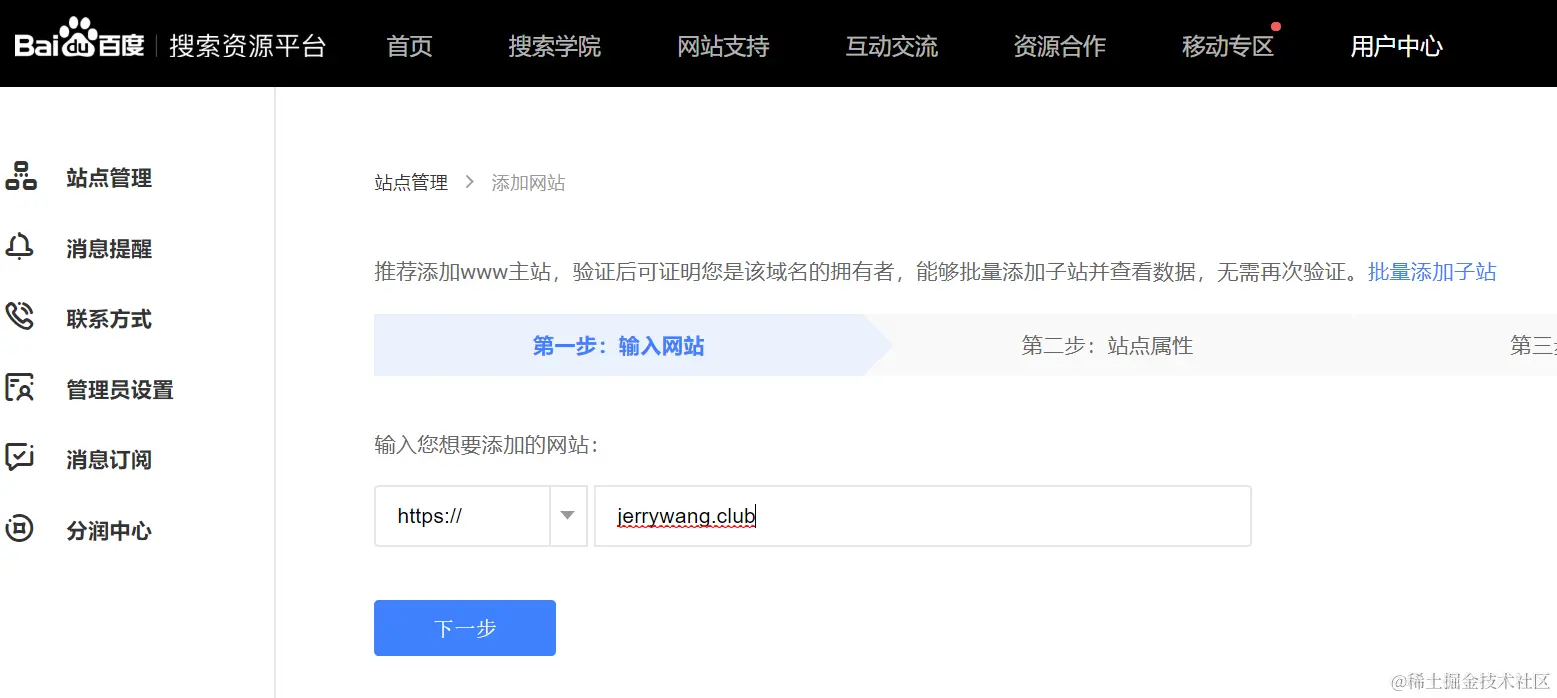Click the 搜索资源平台 title text
Viewport: 1557px width, 698px height.
[x=247, y=46]
